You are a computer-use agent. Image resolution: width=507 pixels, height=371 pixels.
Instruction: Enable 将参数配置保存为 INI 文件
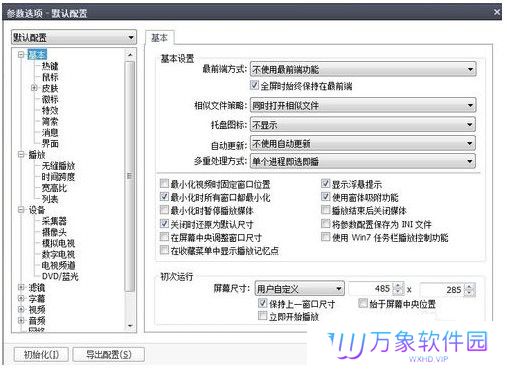325,223
